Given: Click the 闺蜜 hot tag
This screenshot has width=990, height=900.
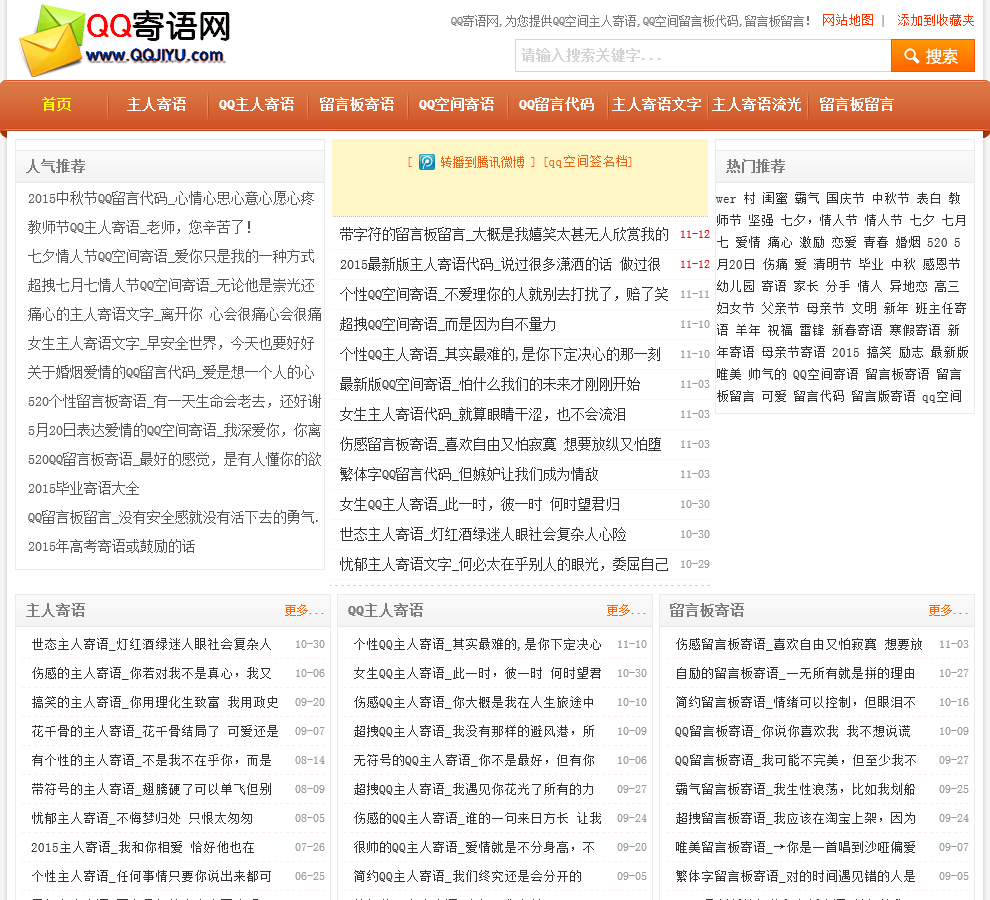Looking at the screenshot, I should point(774,198).
